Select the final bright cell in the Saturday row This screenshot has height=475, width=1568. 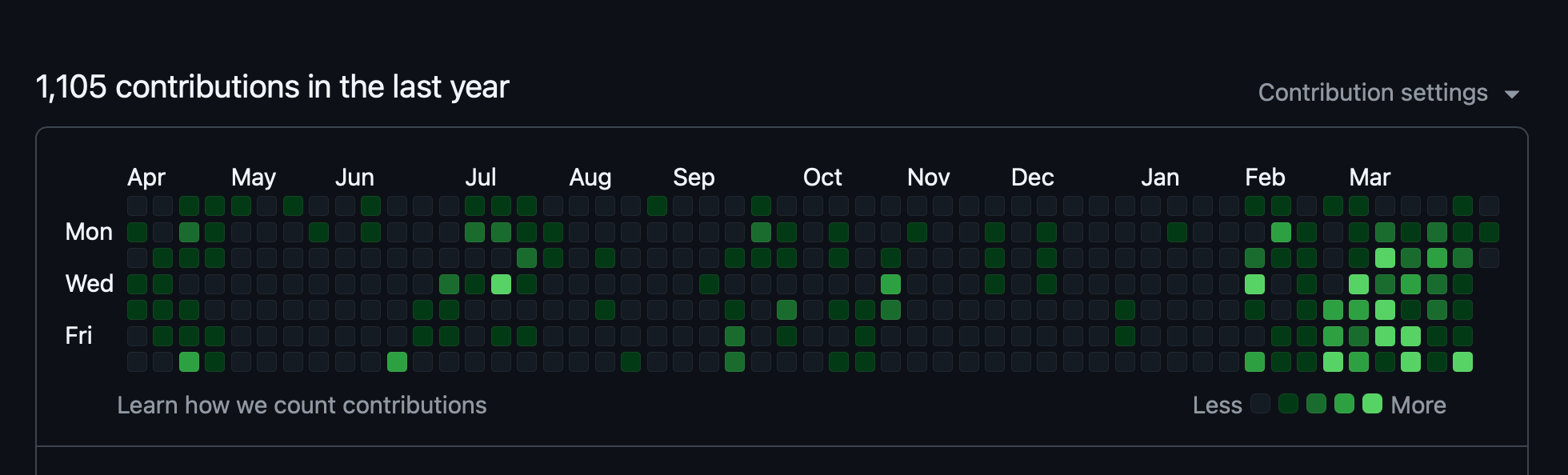[x=1462, y=362]
